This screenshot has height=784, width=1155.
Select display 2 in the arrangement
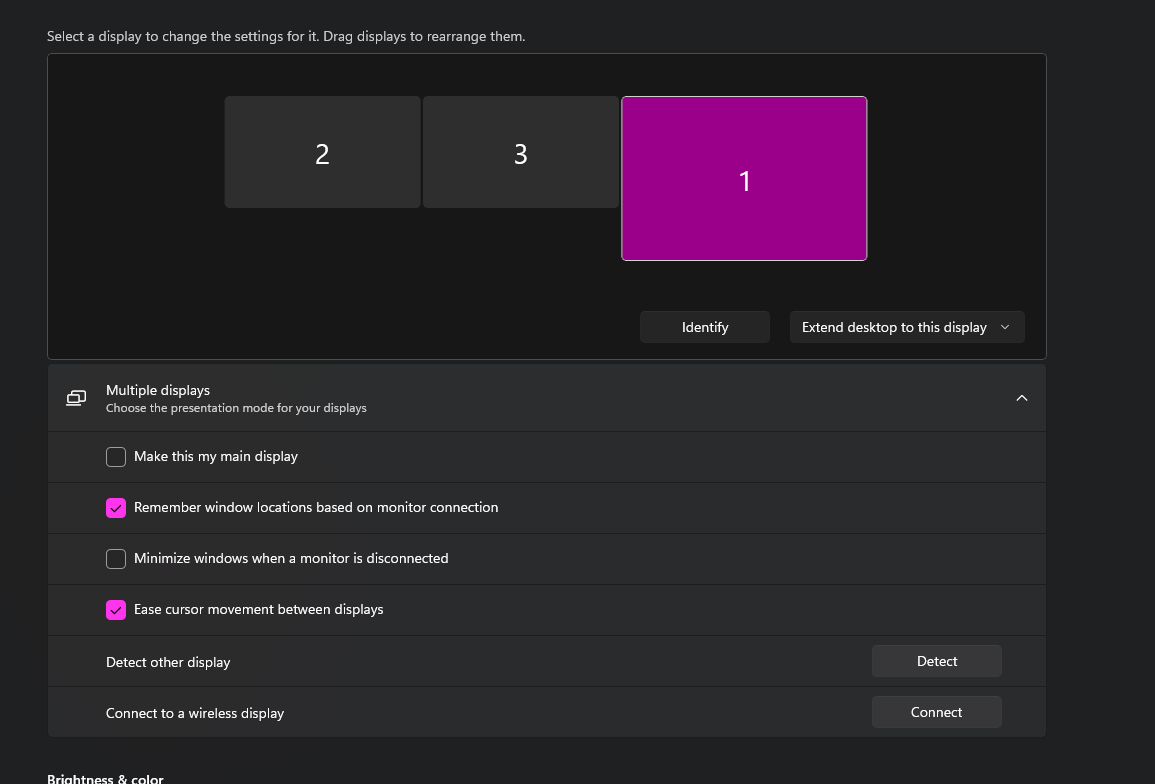[323, 153]
